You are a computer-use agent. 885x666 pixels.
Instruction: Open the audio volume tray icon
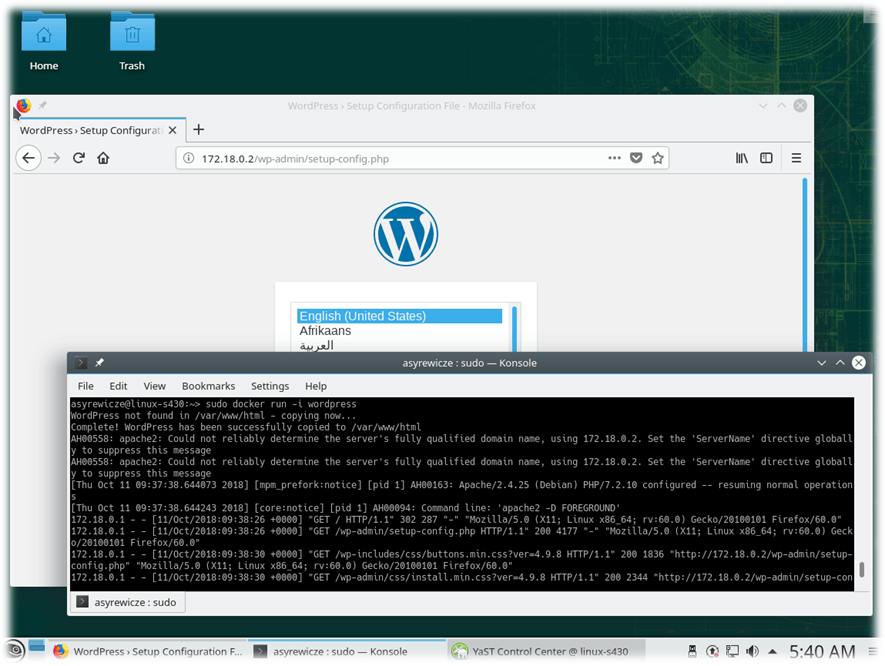pos(752,651)
